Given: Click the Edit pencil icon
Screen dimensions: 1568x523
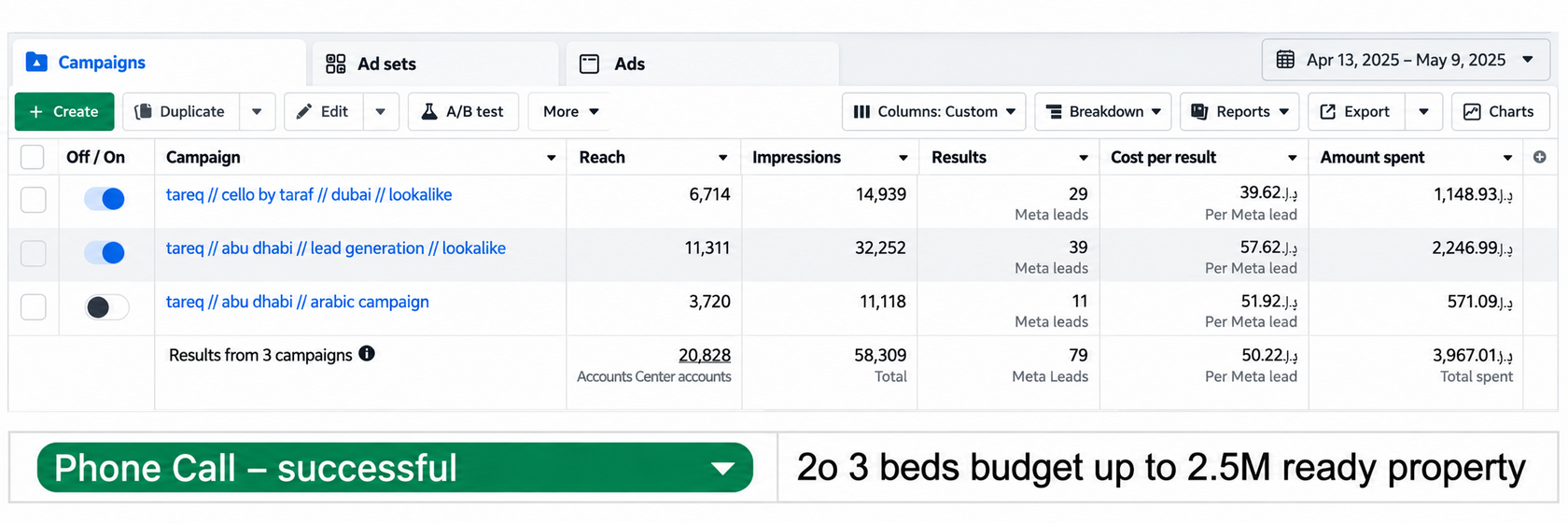Looking at the screenshot, I should [303, 111].
